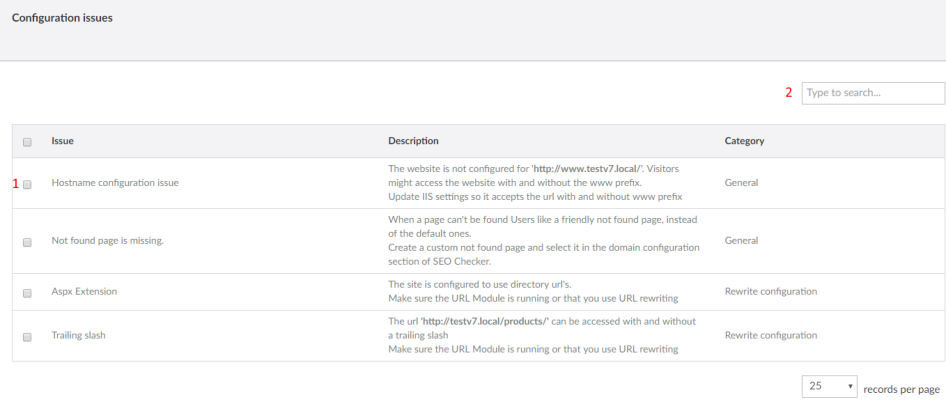Screen dimensions: 946x404
Task: Open the 25 records per page dropdown
Action: [830, 387]
